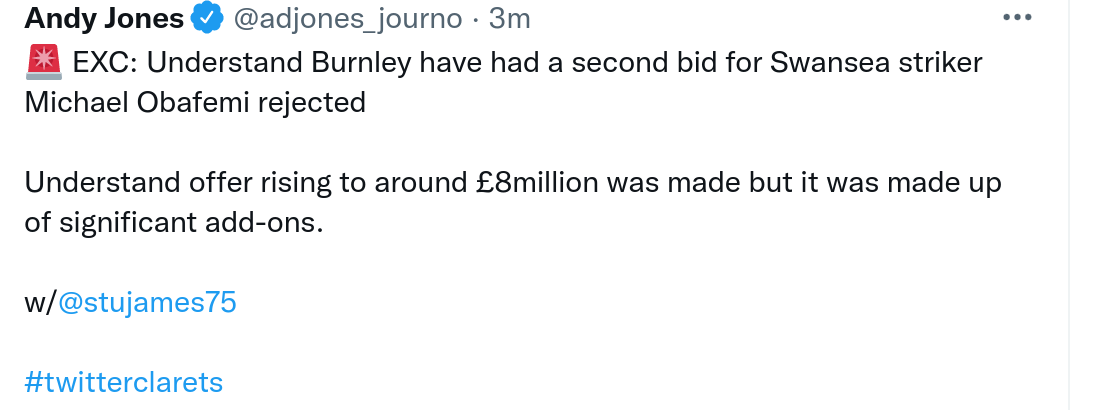The height and width of the screenshot is (410, 1114).
Task: Click 'Michael Obafemi rejected' text line
Action: pyautogui.click(x=195, y=103)
